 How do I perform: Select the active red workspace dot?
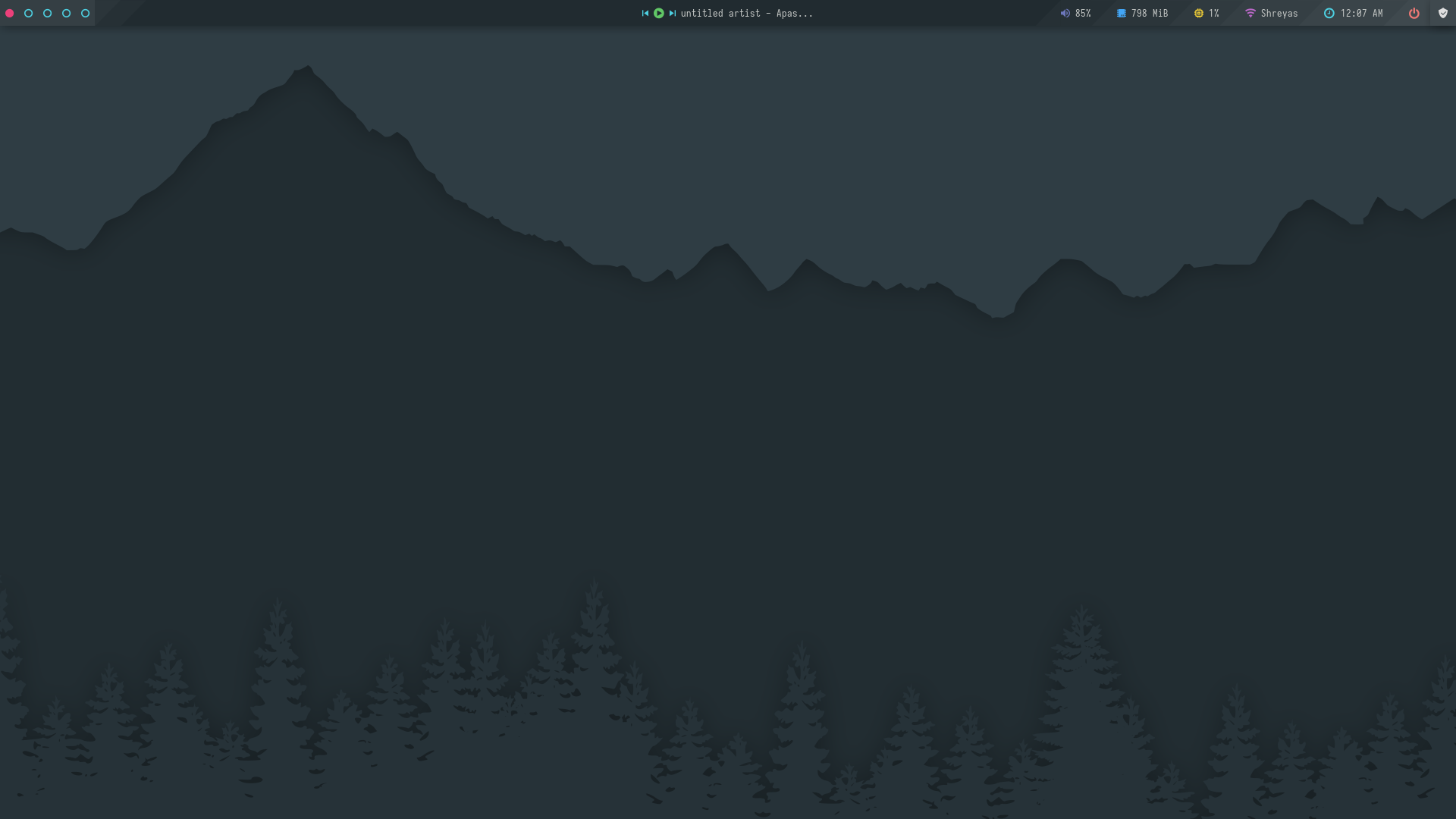click(x=10, y=13)
